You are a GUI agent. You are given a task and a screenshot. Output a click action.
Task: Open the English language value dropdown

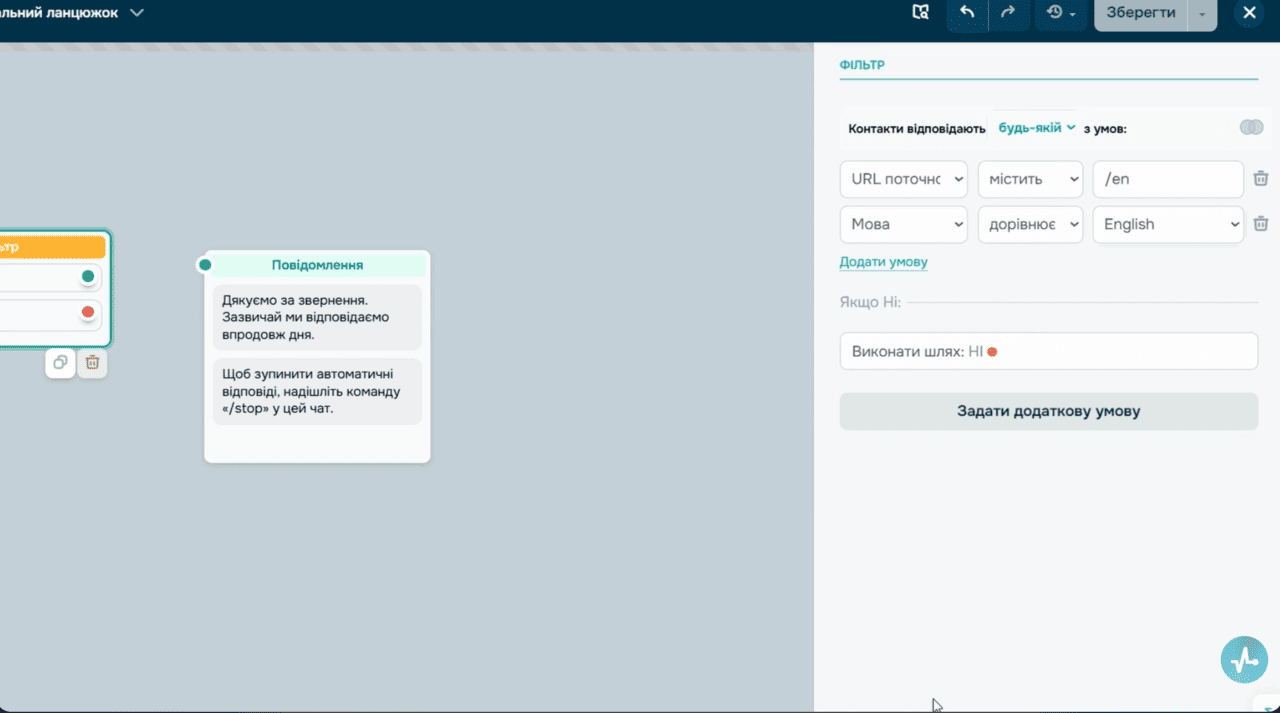point(1168,224)
